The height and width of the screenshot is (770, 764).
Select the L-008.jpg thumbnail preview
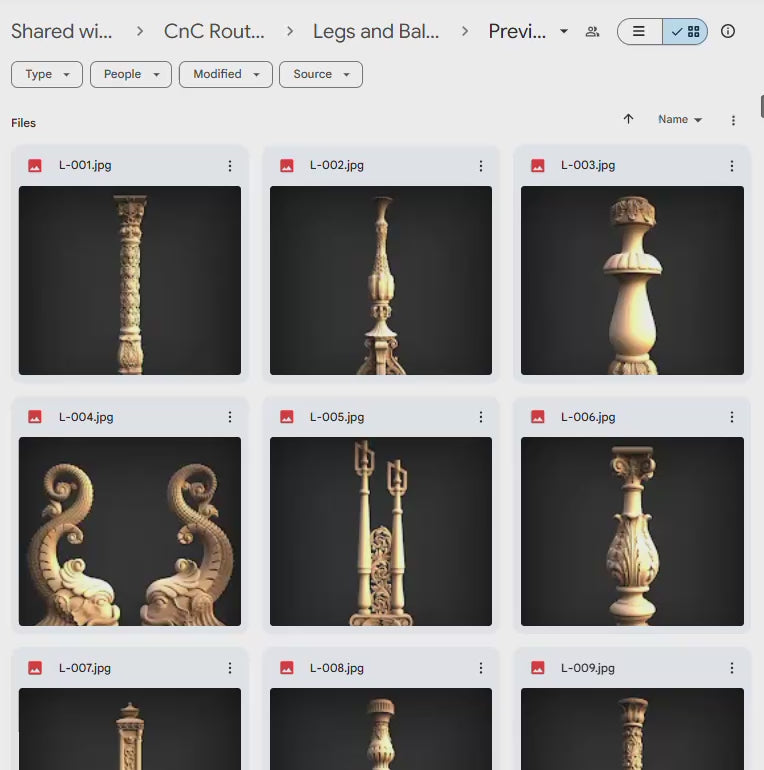(x=381, y=729)
